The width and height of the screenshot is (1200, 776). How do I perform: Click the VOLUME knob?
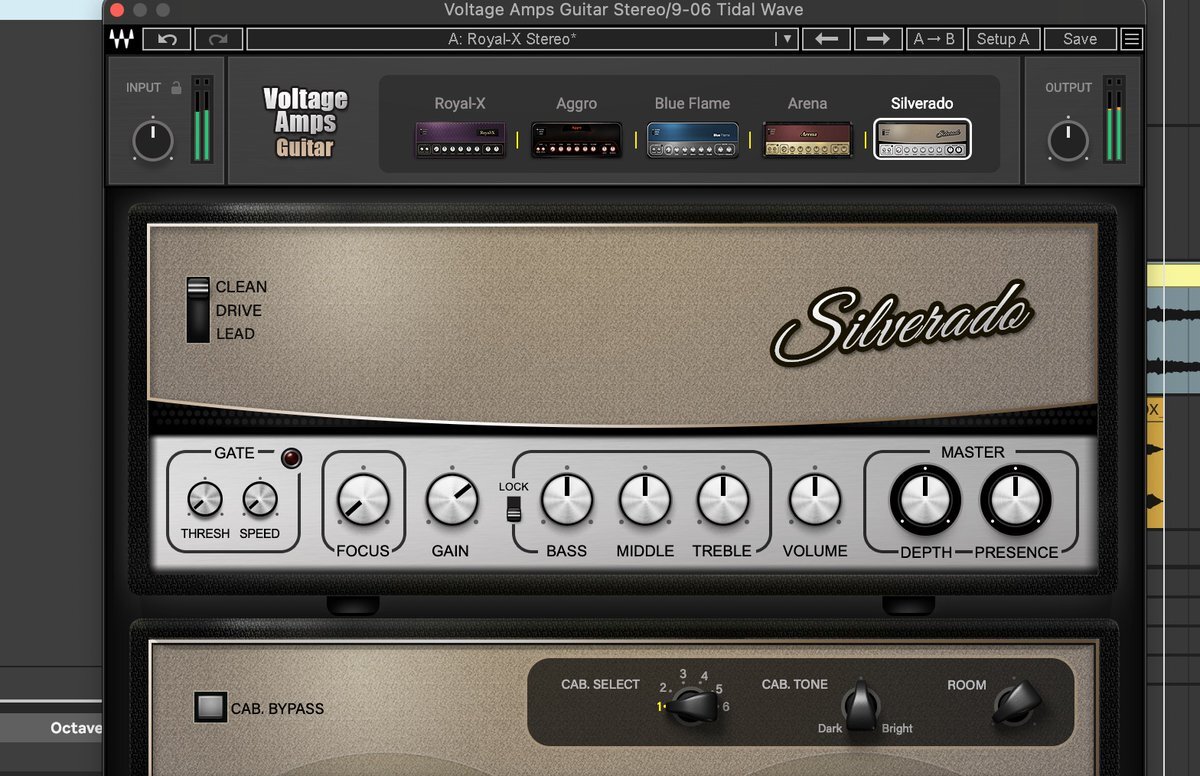pyautogui.click(x=815, y=500)
